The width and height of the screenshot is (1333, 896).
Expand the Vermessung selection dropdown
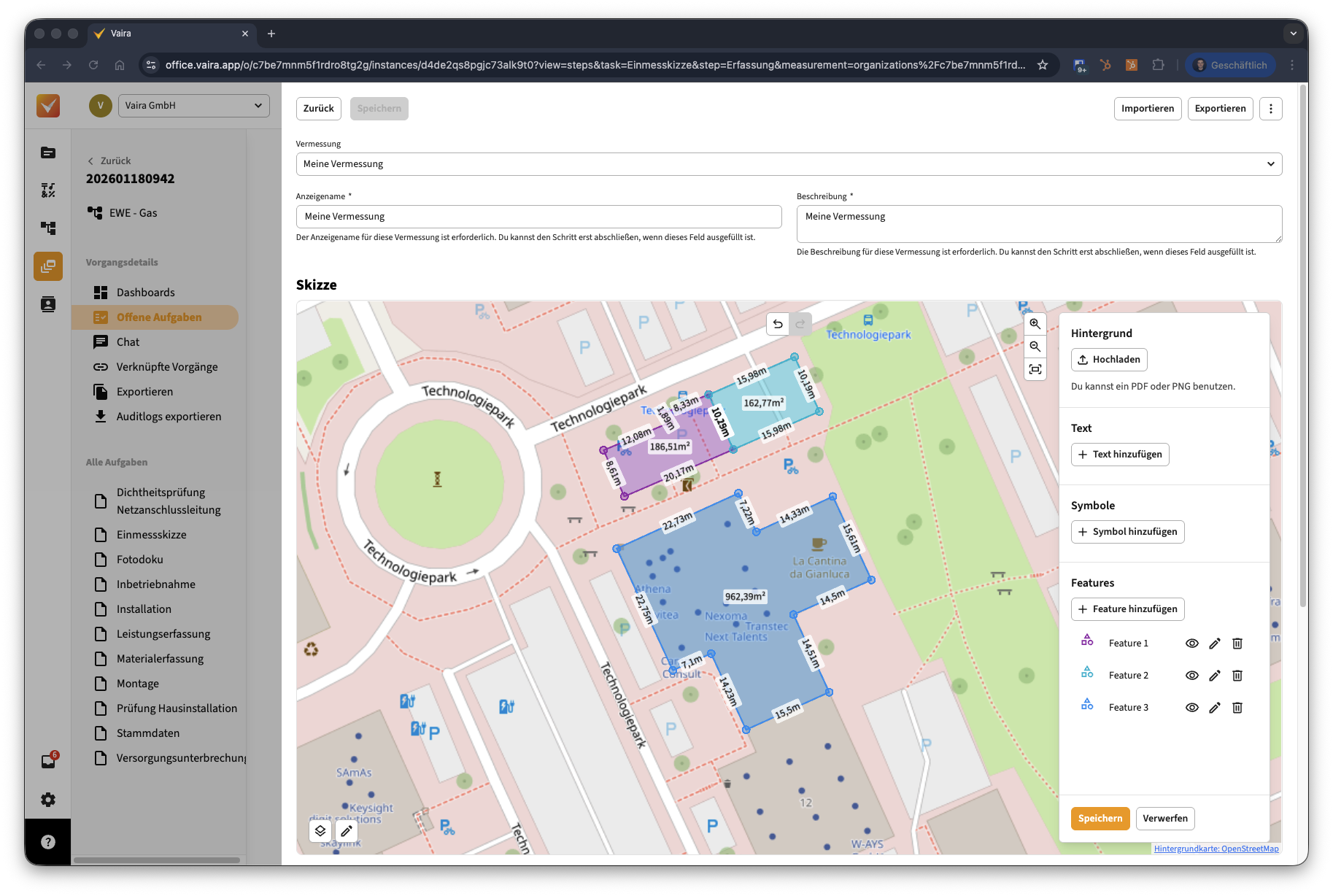tap(788, 164)
